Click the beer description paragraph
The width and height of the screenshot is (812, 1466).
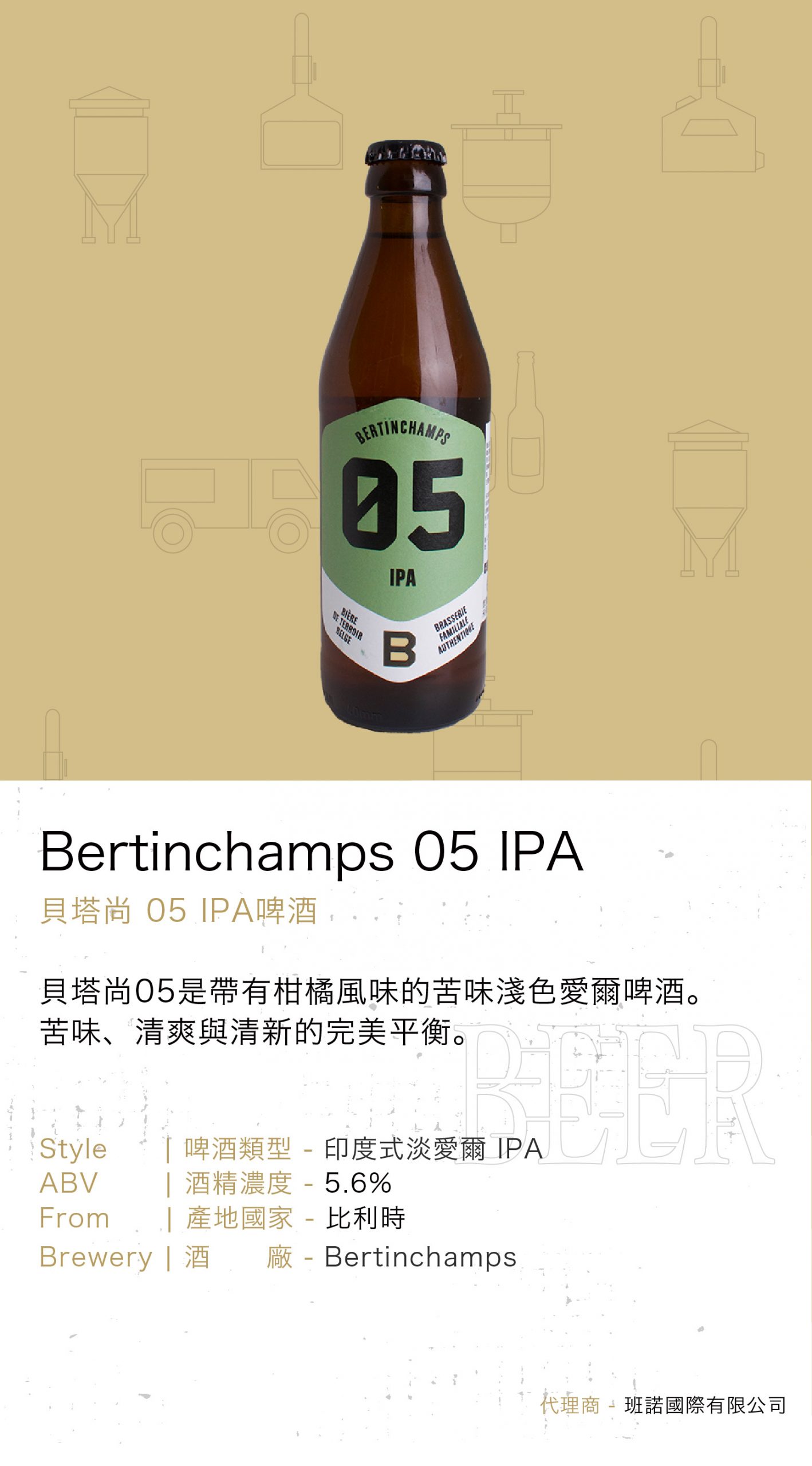pyautogui.click(x=371, y=1011)
